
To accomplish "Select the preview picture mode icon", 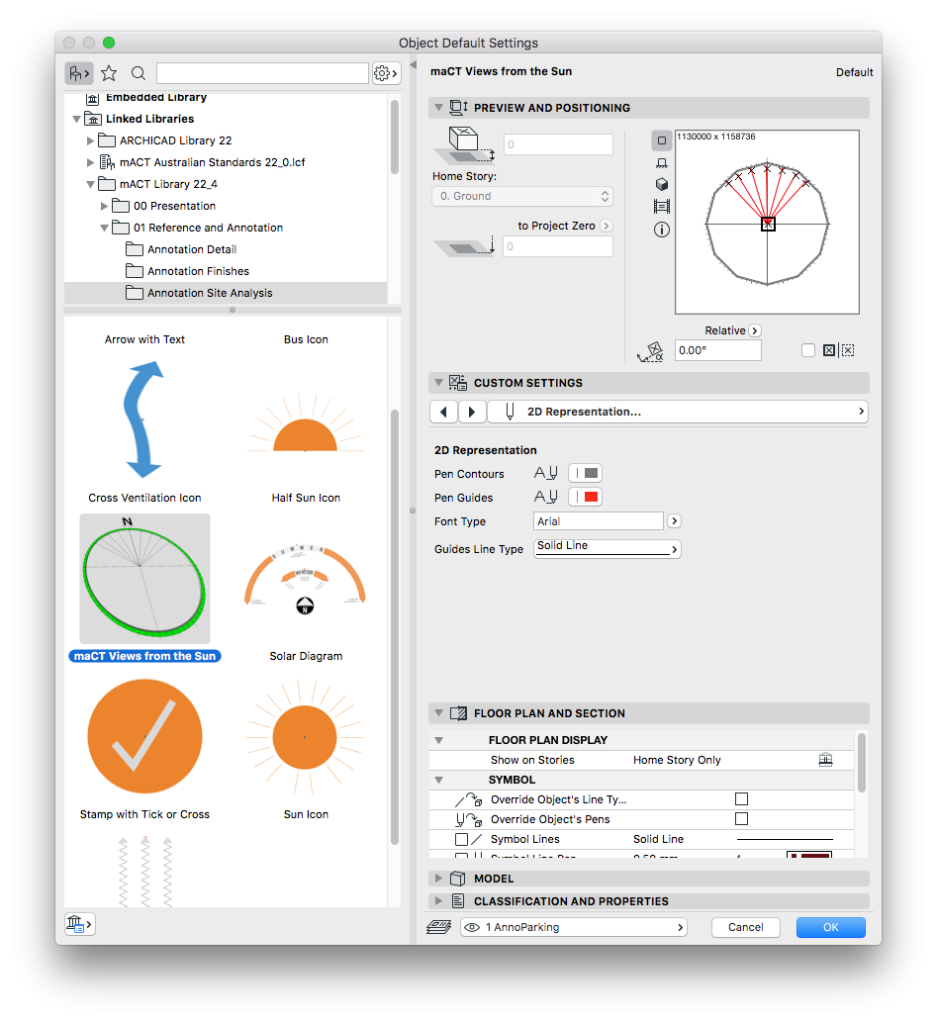I will point(661,207).
